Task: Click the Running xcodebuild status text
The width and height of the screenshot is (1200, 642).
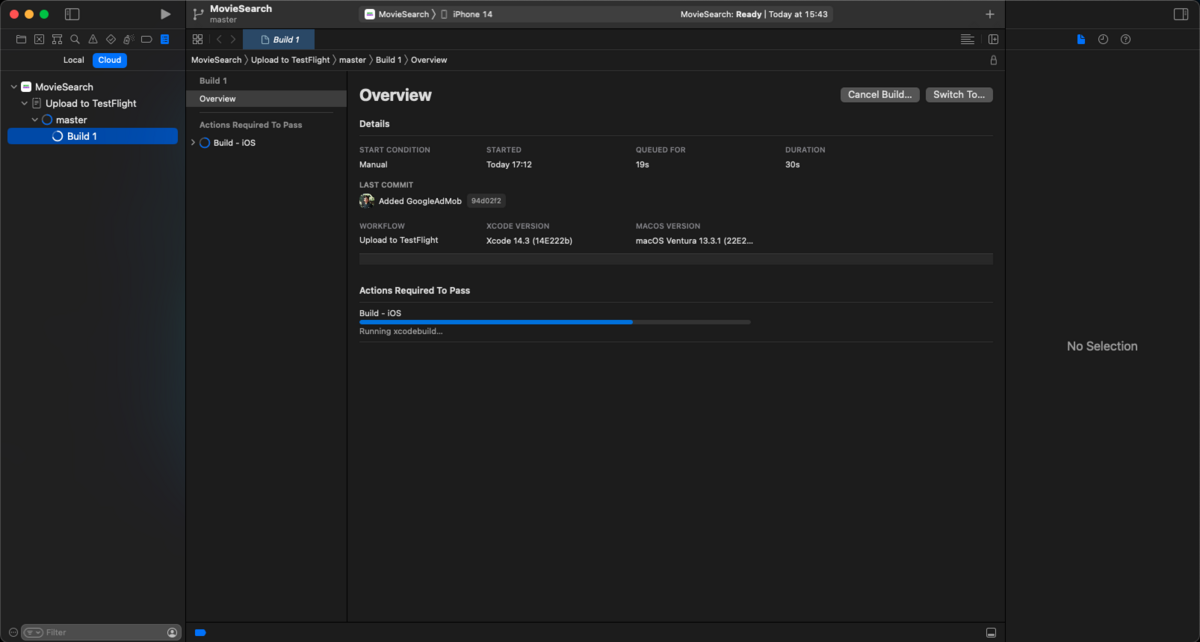Action: point(401,331)
